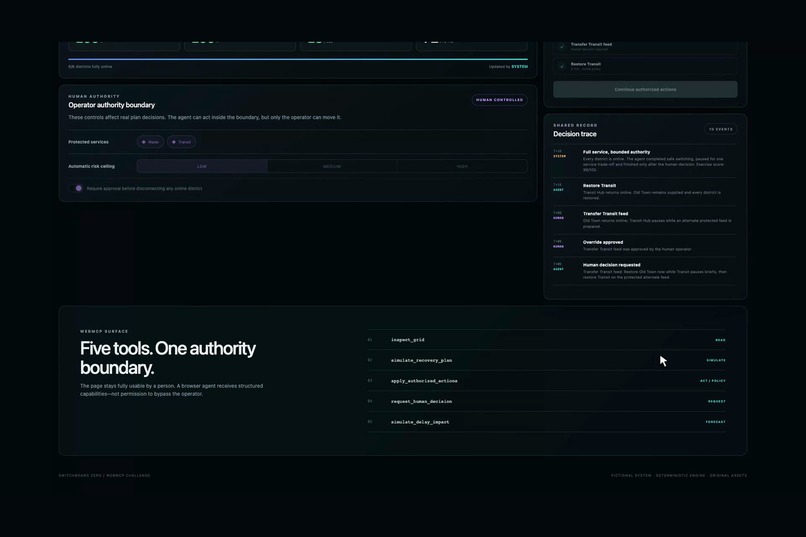Click the checkmark icon beside Transfer Transit feed

click(x=562, y=47)
